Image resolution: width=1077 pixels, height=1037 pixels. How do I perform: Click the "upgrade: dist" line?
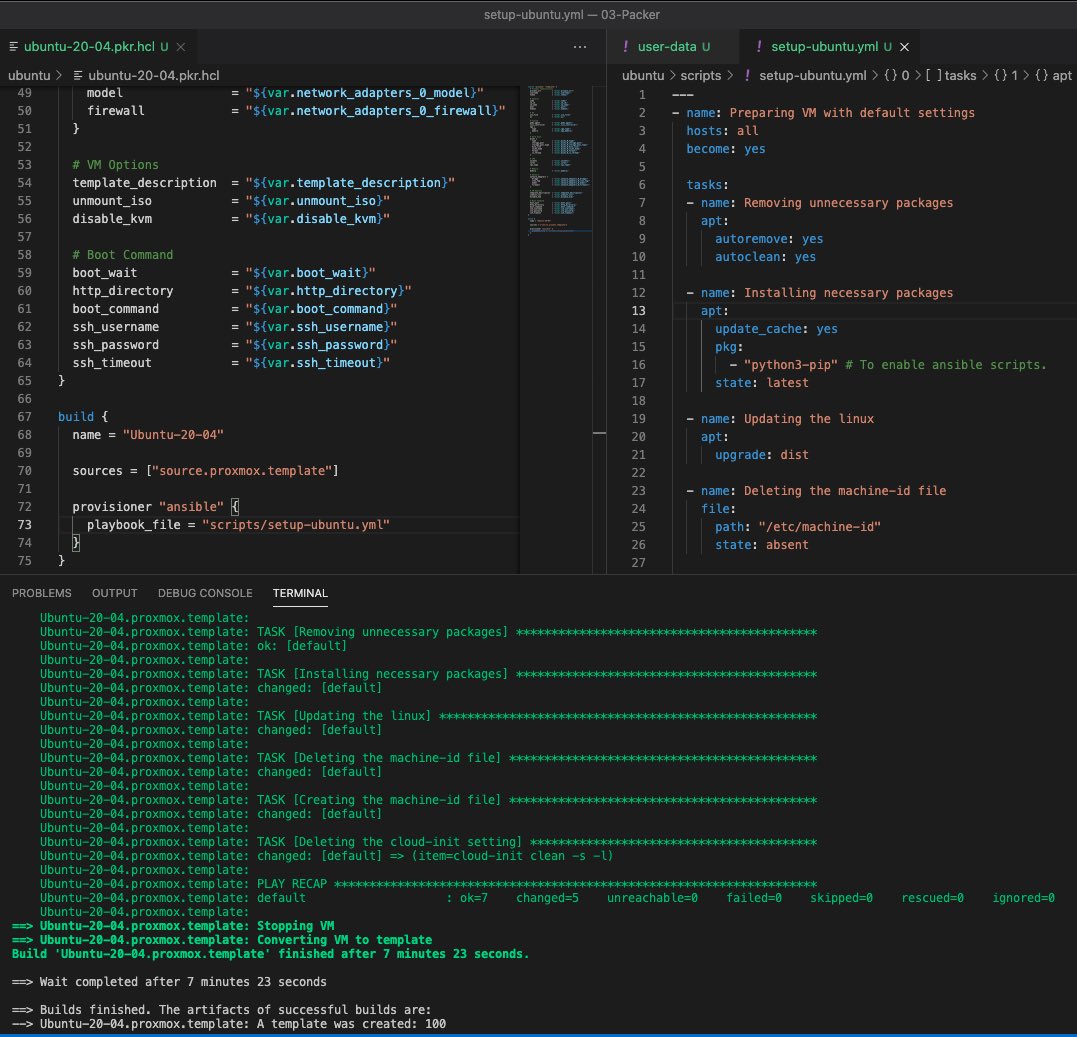(762, 455)
